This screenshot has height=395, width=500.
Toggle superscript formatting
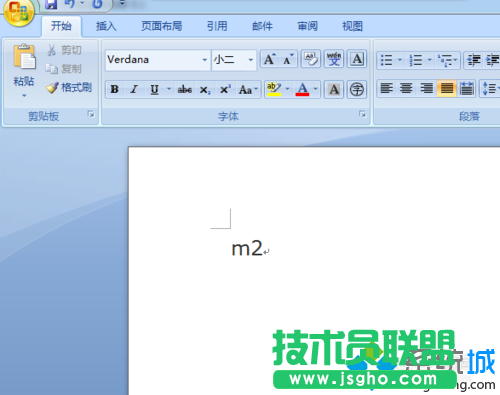(225, 89)
